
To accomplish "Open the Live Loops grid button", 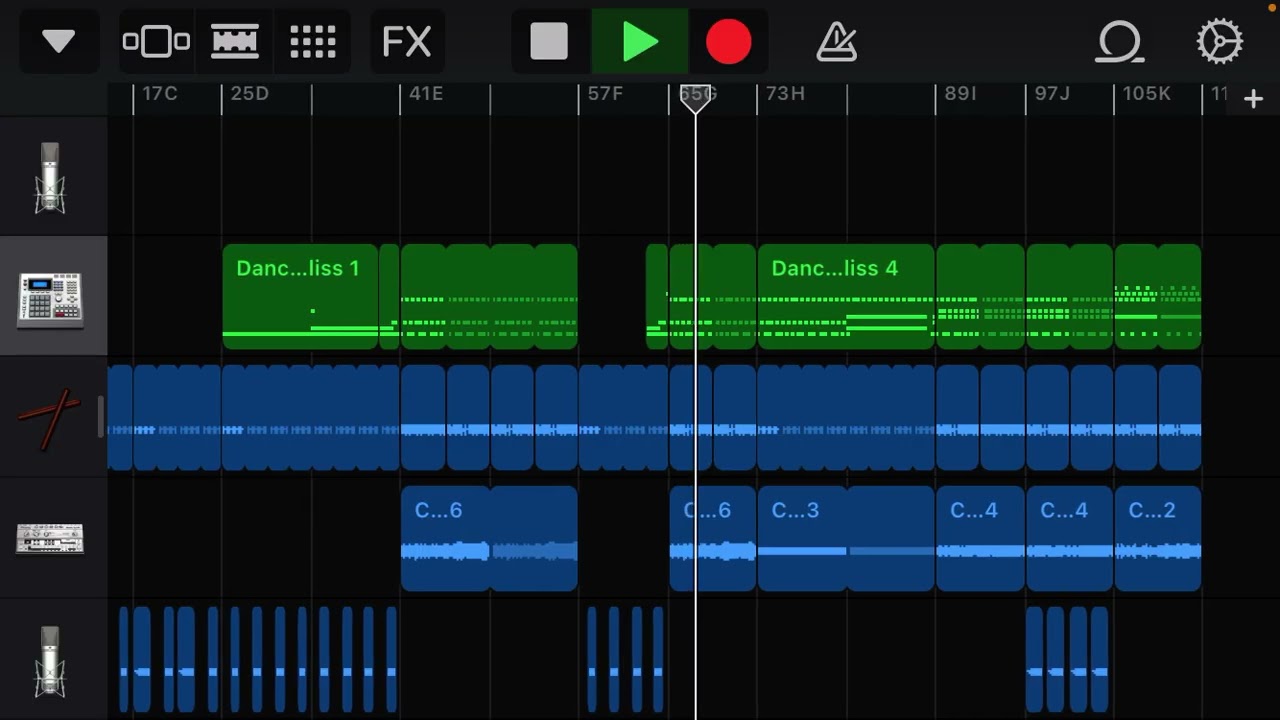I will (x=312, y=42).
